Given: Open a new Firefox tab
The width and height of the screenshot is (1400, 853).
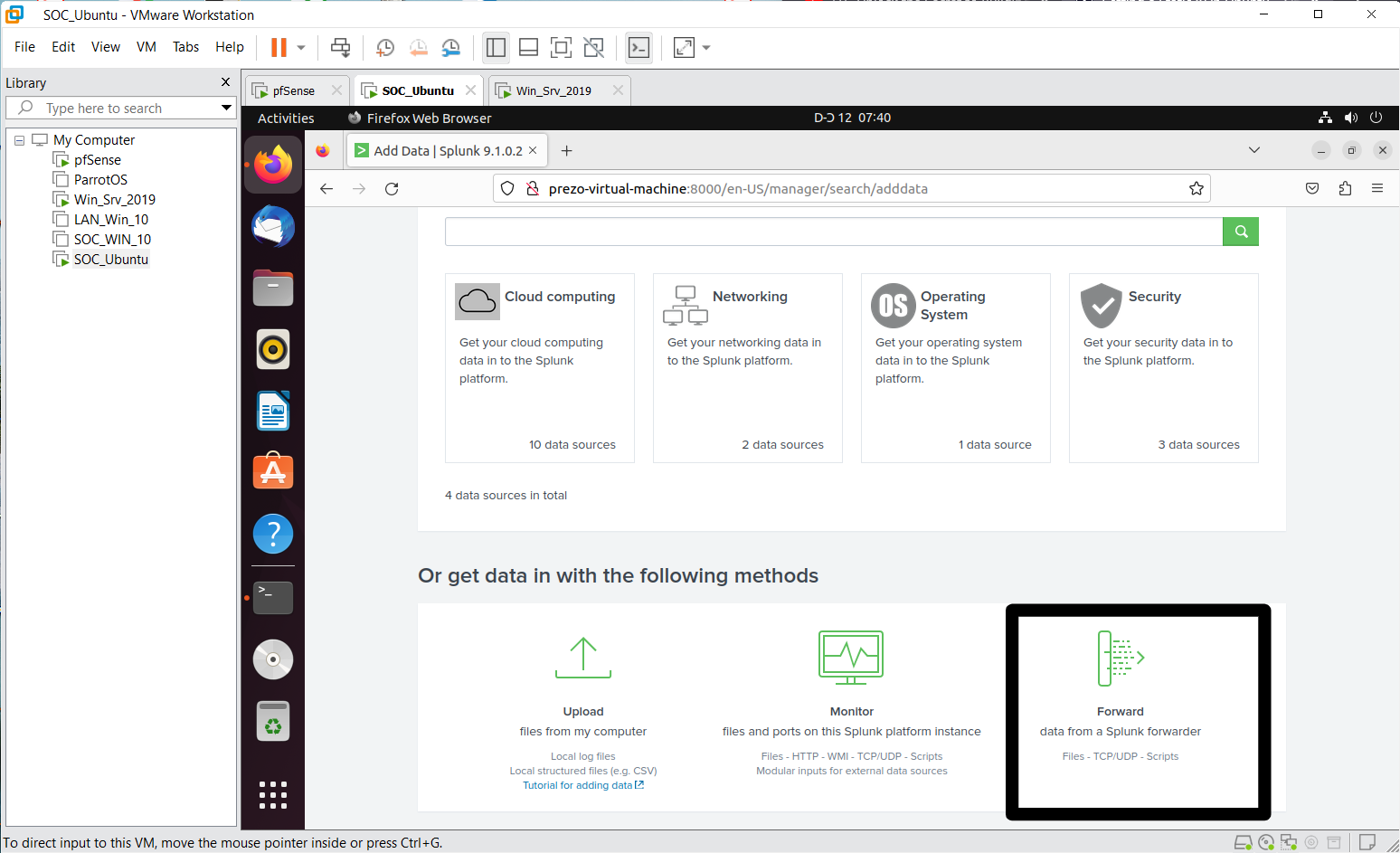Looking at the screenshot, I should coord(567,150).
